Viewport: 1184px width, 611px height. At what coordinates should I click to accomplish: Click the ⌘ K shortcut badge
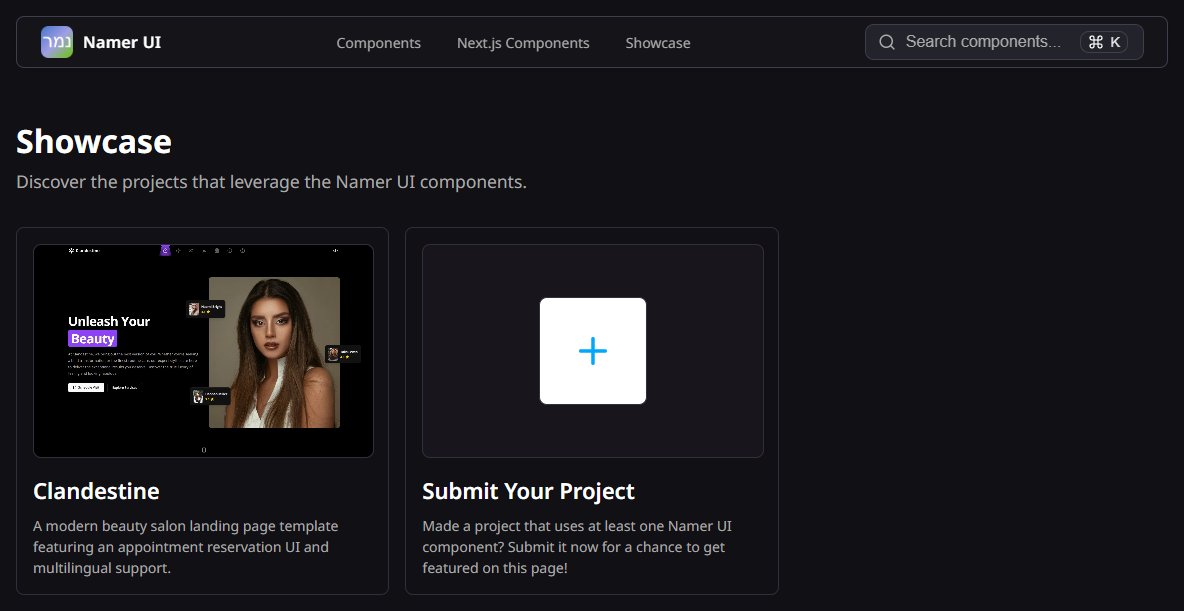[x=1104, y=42]
